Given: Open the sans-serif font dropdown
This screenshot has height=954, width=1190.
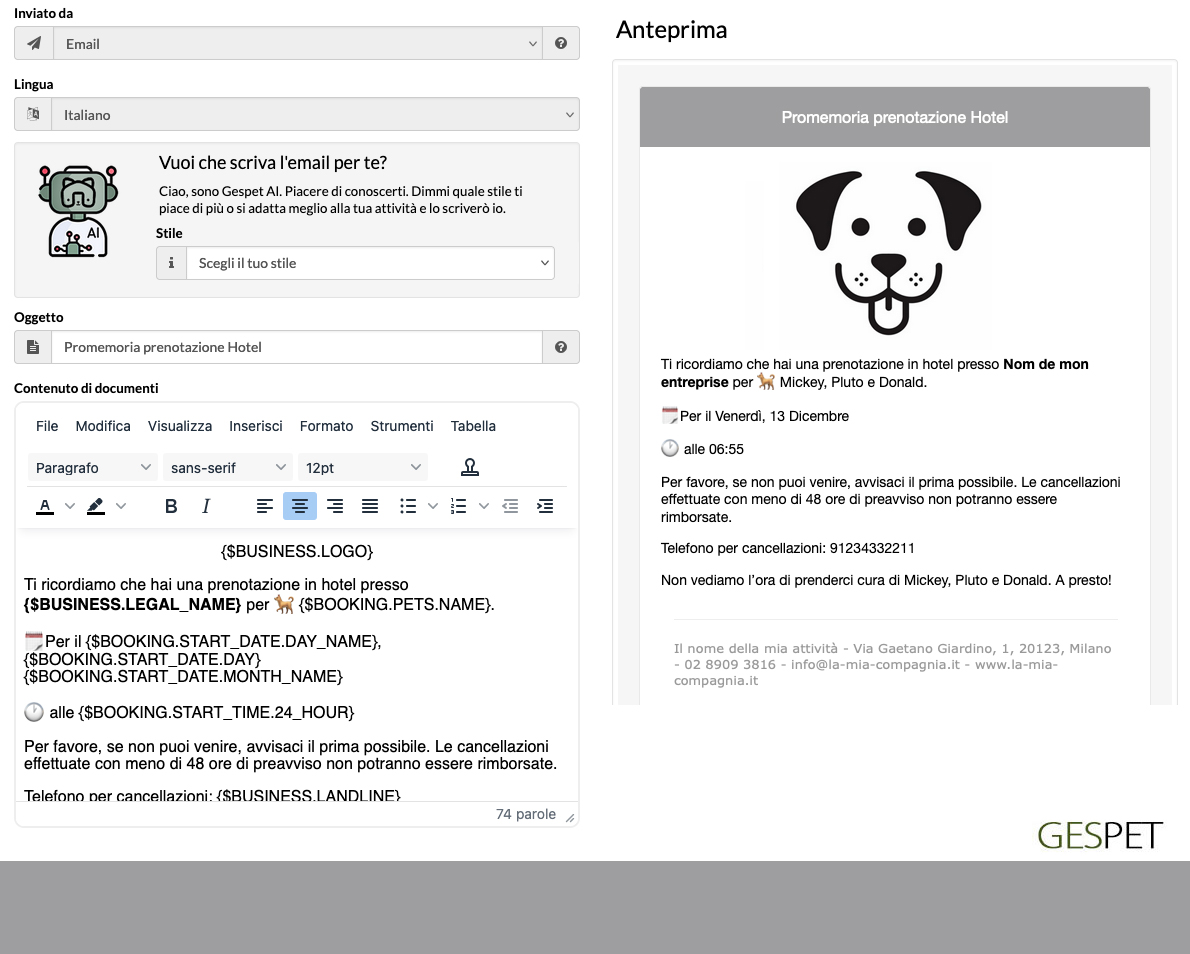Looking at the screenshot, I should click(228, 468).
